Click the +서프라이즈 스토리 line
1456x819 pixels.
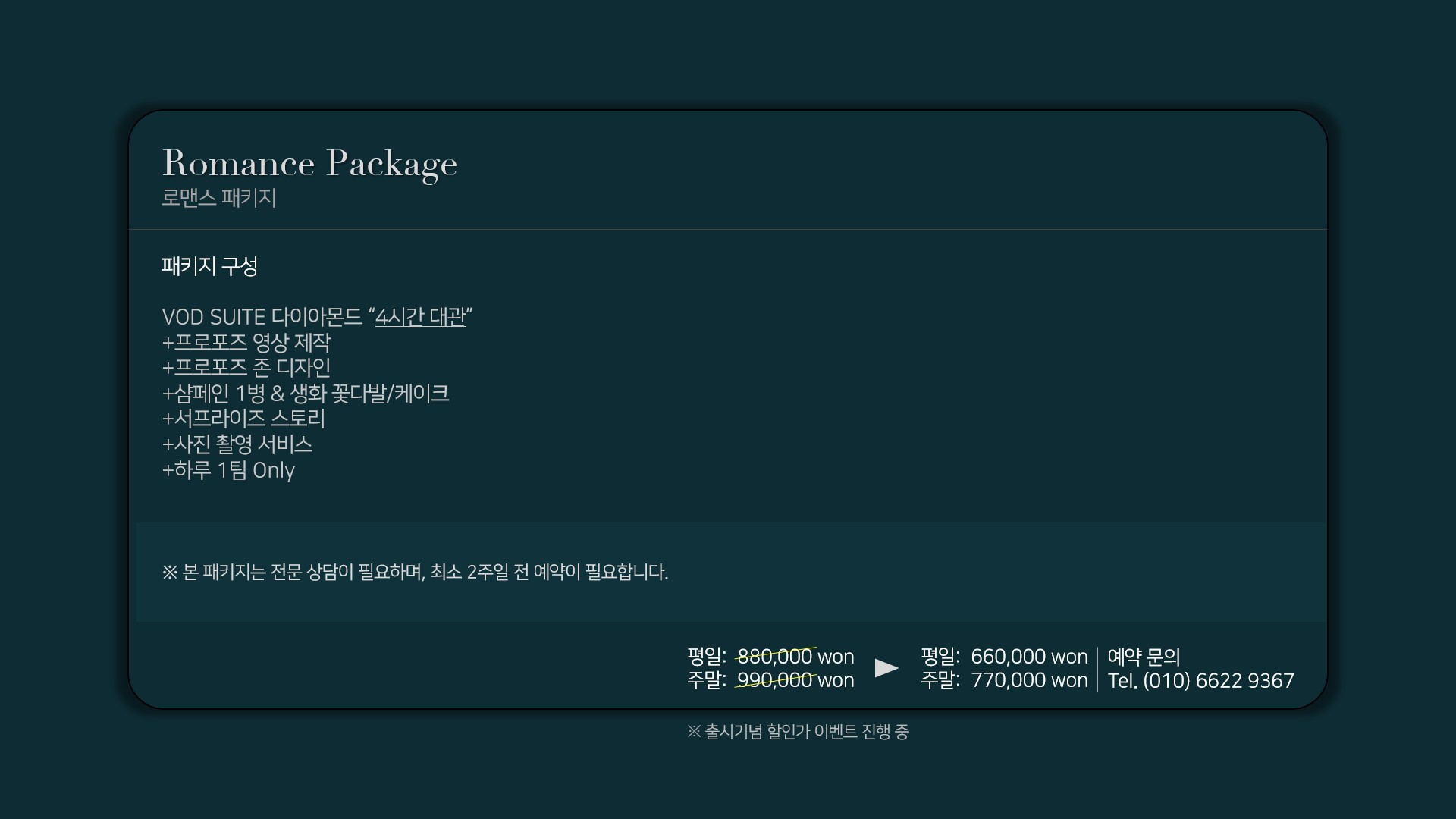click(243, 419)
